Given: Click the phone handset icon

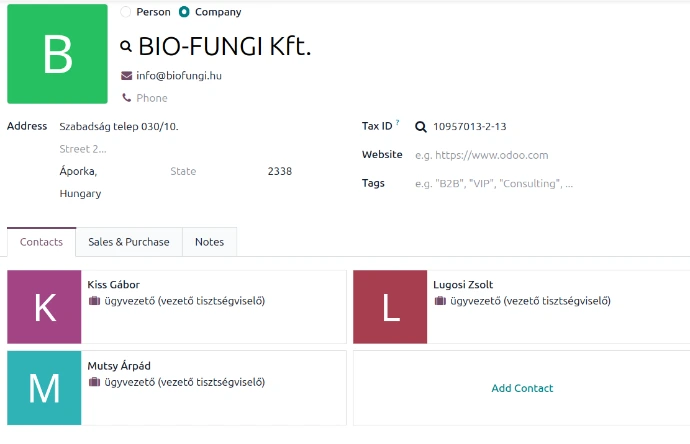Looking at the screenshot, I should (126, 98).
